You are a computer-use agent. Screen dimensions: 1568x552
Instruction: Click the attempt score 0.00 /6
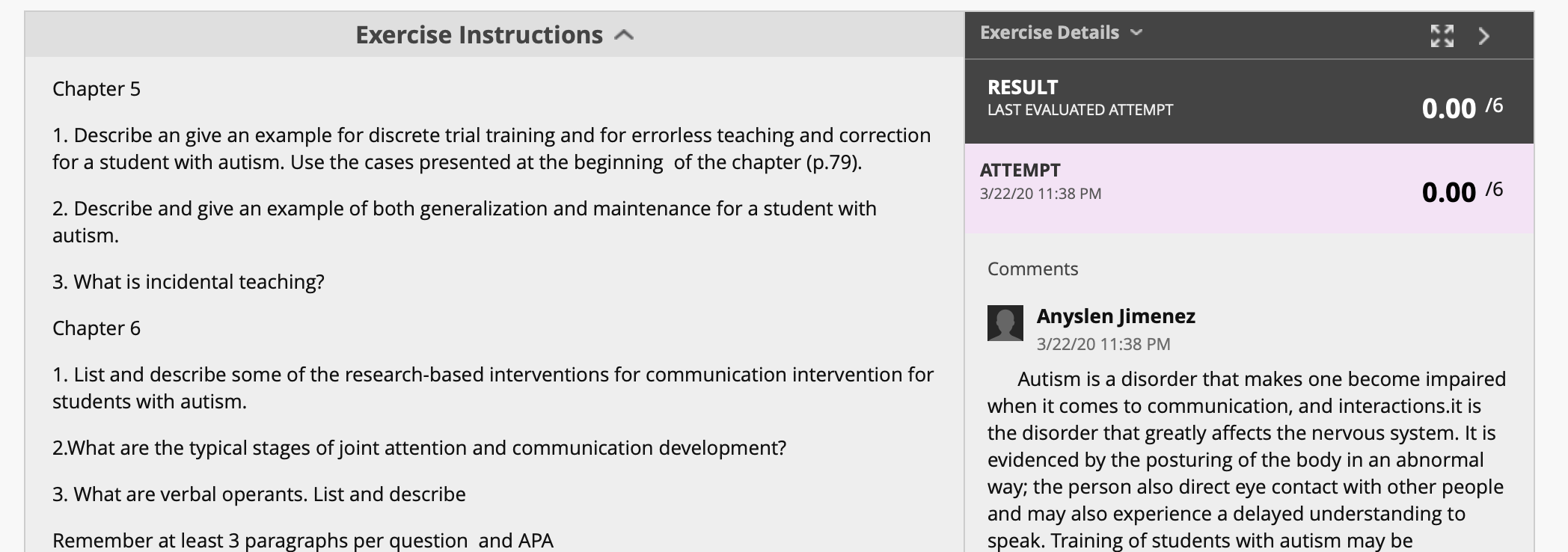(1462, 191)
